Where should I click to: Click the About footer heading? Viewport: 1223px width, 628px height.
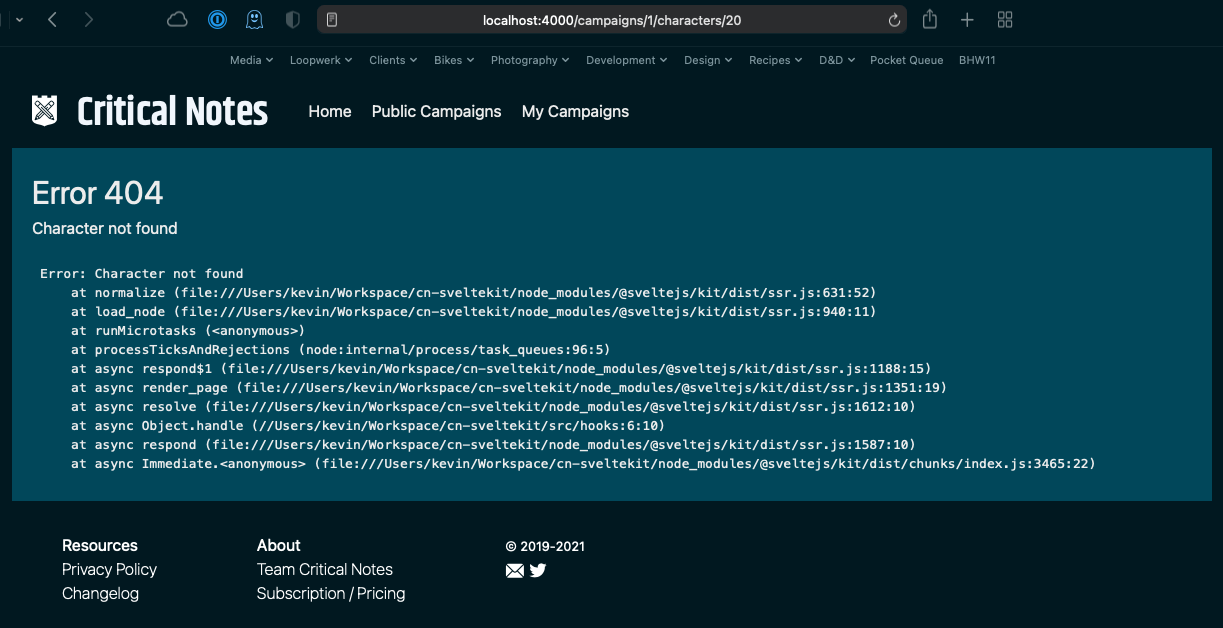pyautogui.click(x=278, y=545)
